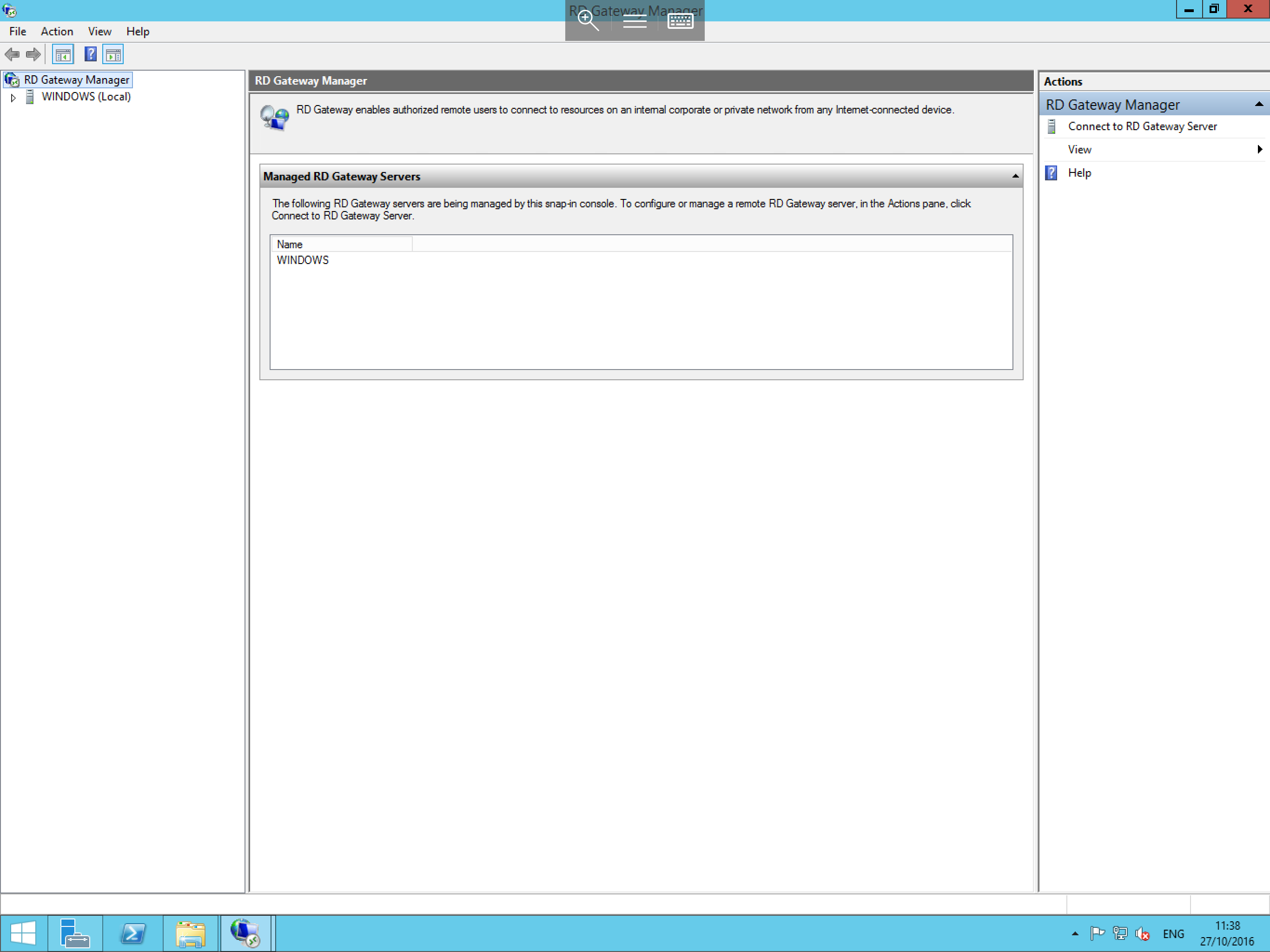Screen dimensions: 1270x952
Task: Click the Actions pane header
Action: [x=1154, y=81]
